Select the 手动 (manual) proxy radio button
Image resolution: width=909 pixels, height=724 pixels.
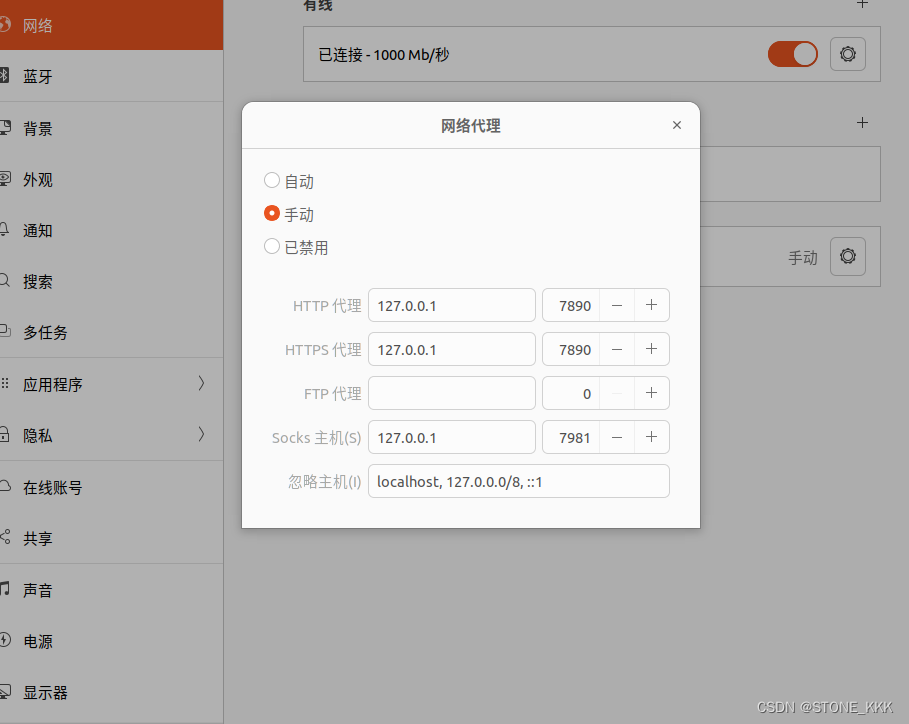(x=272, y=213)
